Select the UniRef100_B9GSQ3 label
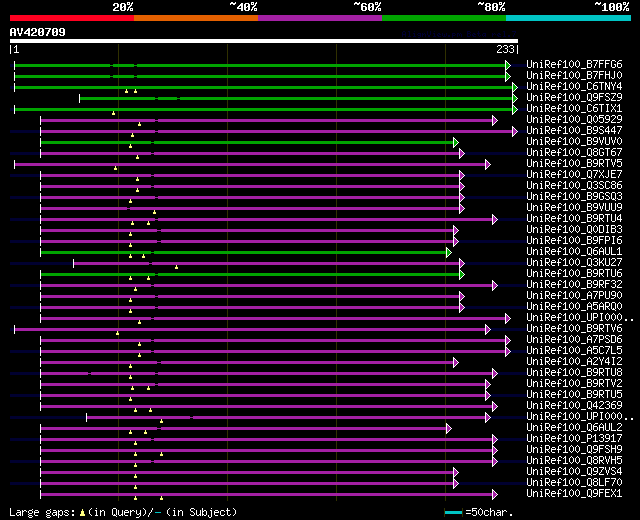The width and height of the screenshot is (640, 520). pos(574,197)
